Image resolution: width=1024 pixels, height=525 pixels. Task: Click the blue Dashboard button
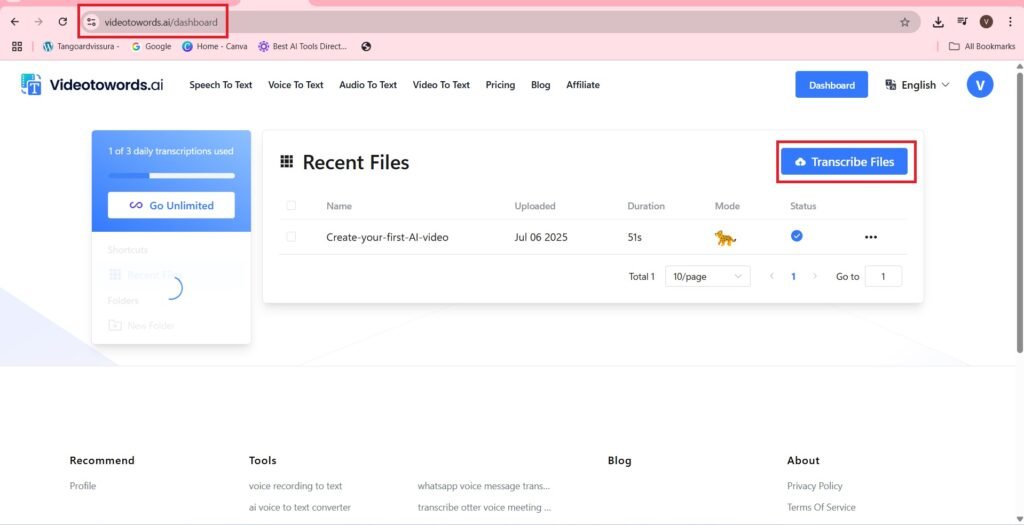(831, 85)
